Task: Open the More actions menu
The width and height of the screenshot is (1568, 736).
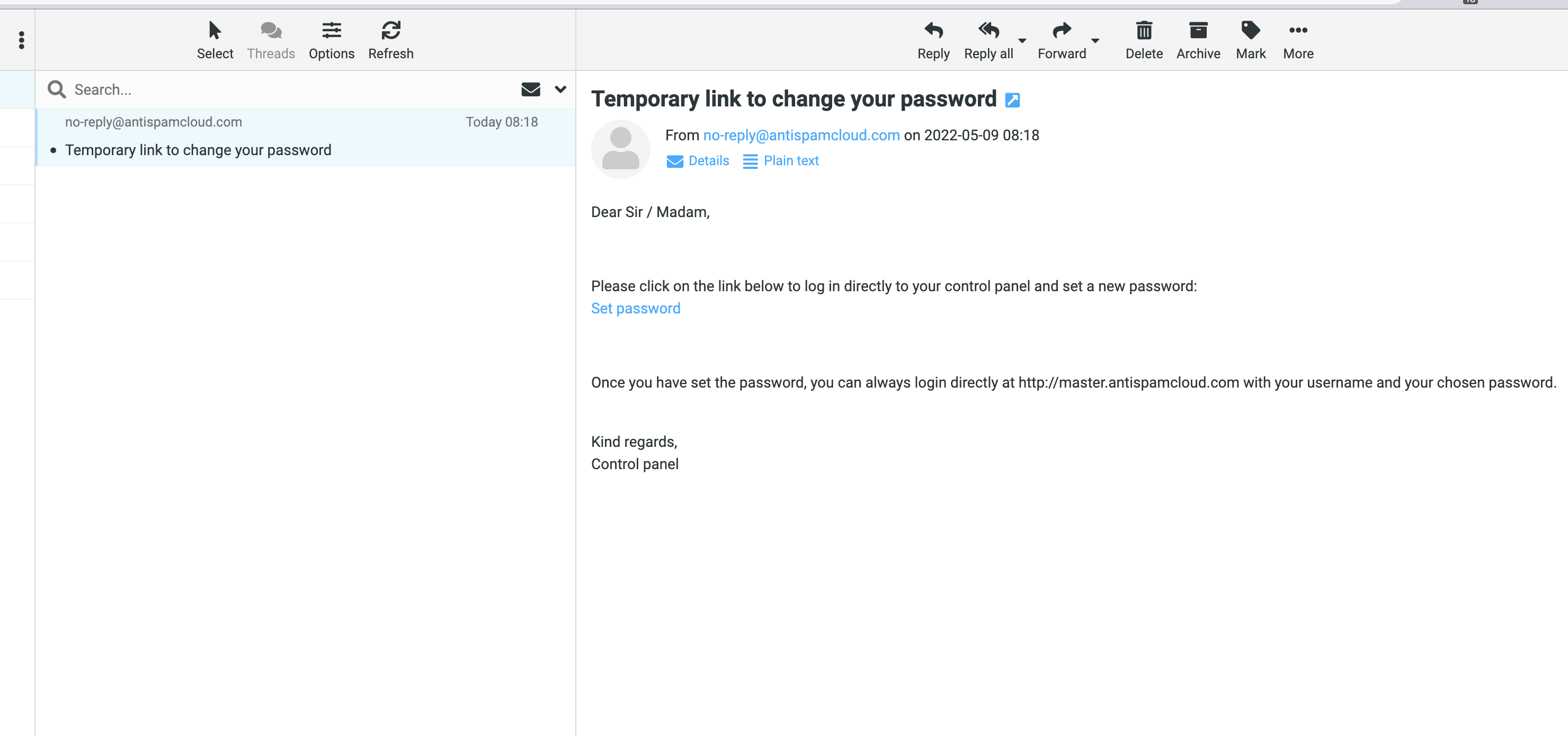Action: coord(1298,40)
